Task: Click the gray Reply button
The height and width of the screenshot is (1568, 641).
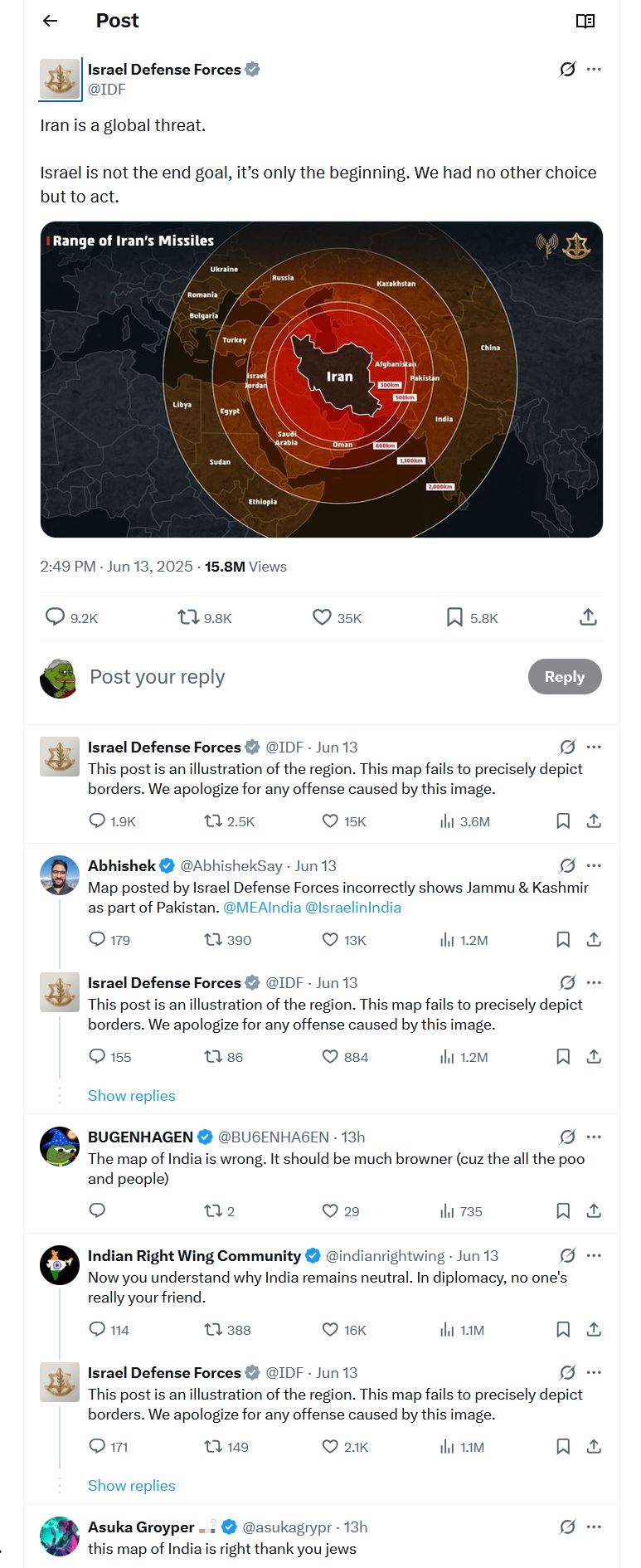Action: (x=565, y=676)
